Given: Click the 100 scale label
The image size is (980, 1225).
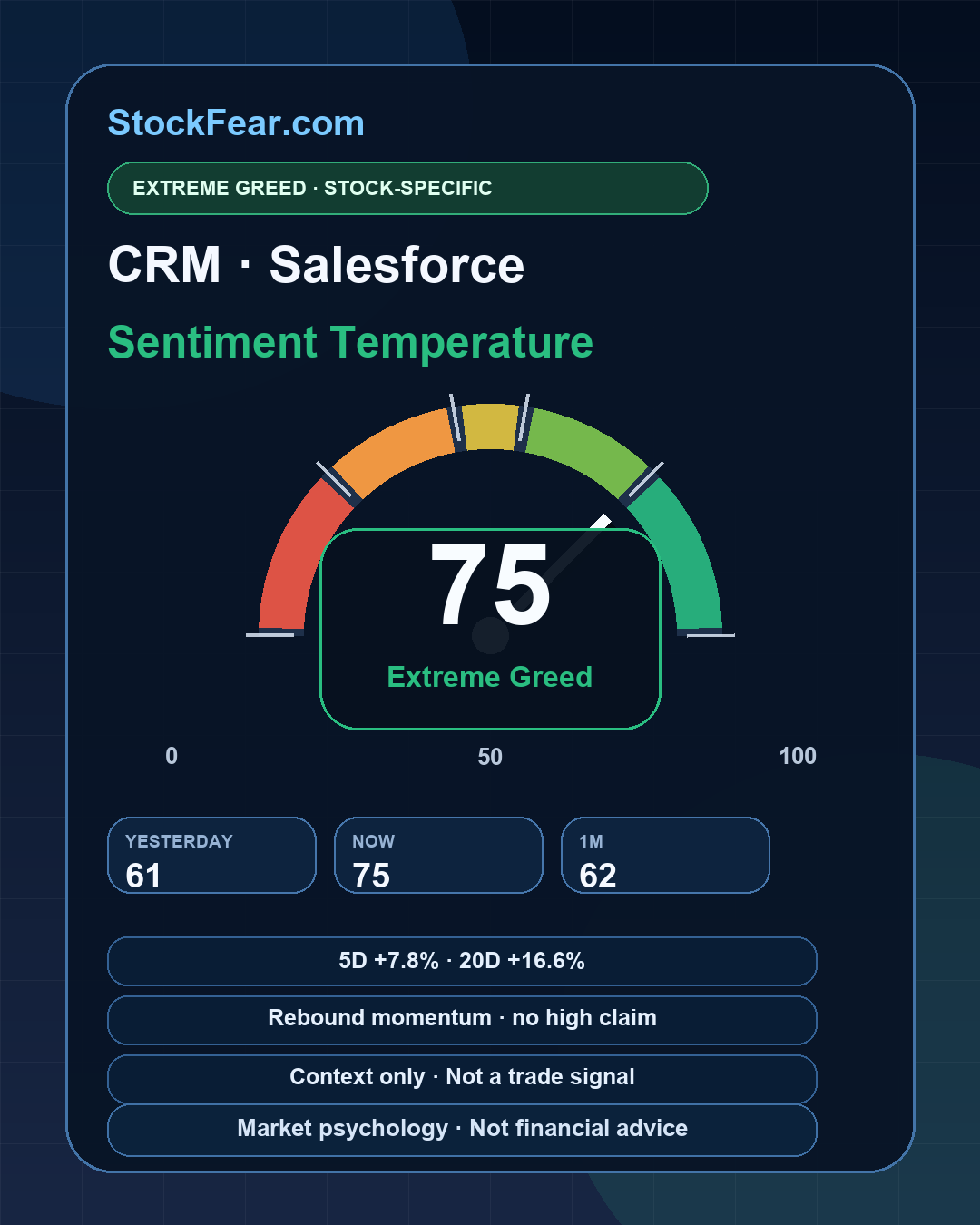Looking at the screenshot, I should [798, 756].
